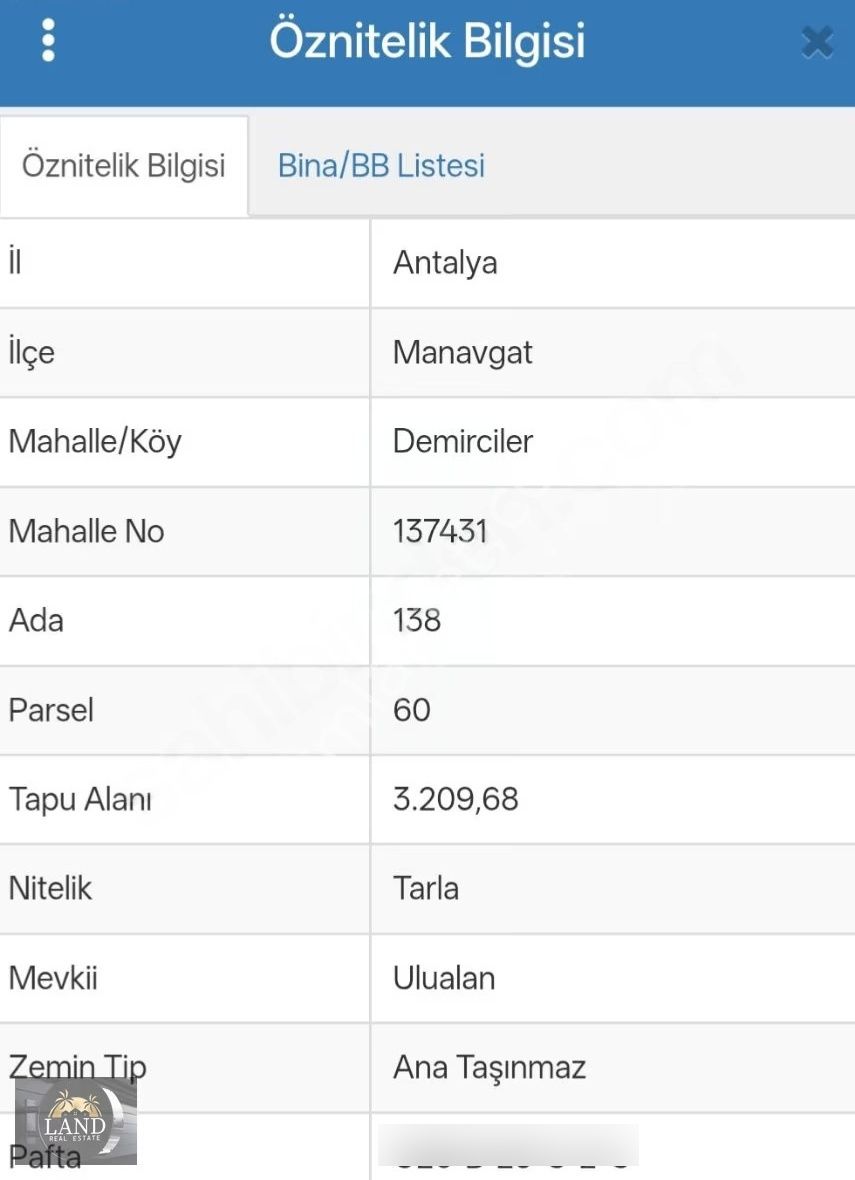
Task: Close the Öznitelik Bilgisi dialog
Action: point(816,41)
